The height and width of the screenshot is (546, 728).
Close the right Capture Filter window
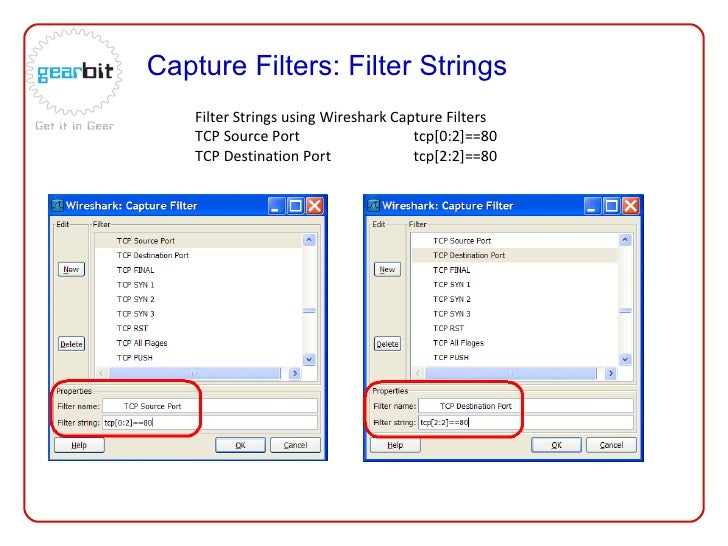(x=630, y=206)
